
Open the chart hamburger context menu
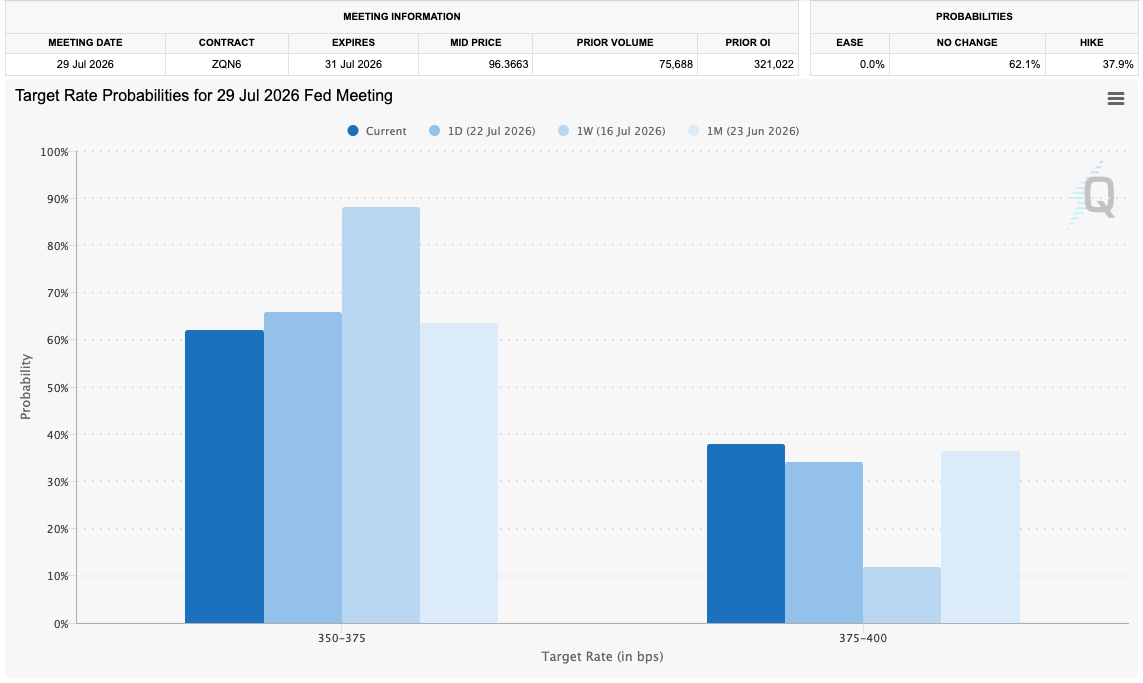(x=1115, y=98)
